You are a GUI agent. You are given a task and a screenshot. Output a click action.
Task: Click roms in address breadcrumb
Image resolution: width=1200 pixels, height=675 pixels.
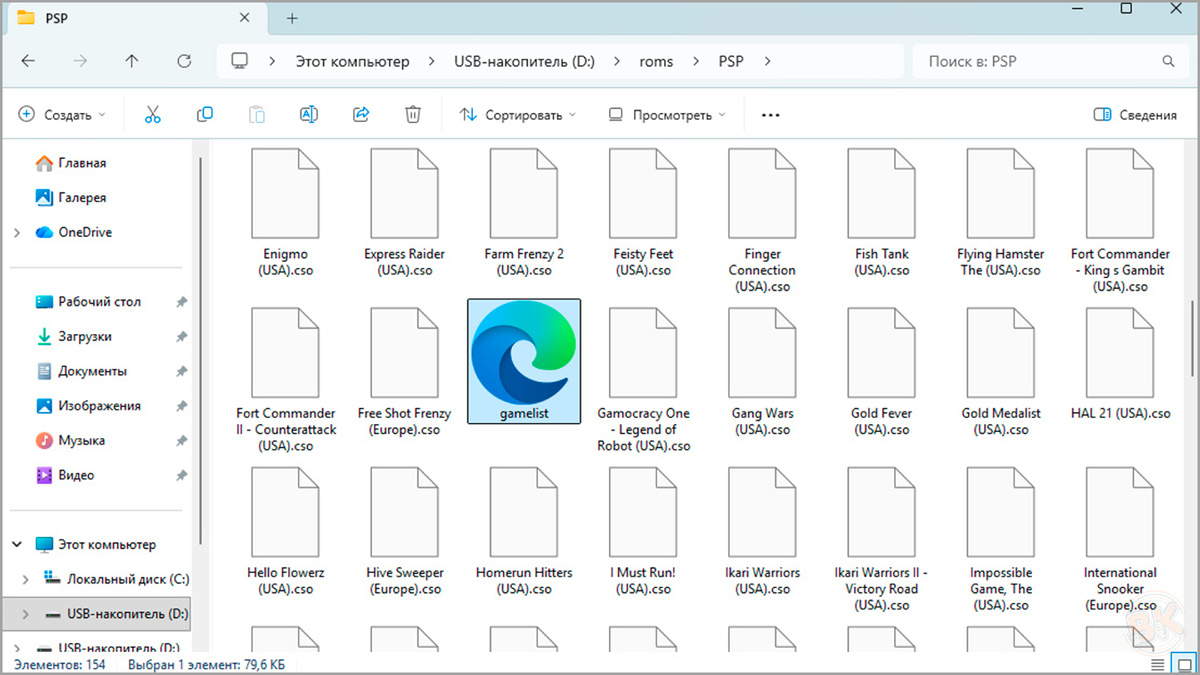[x=656, y=61]
